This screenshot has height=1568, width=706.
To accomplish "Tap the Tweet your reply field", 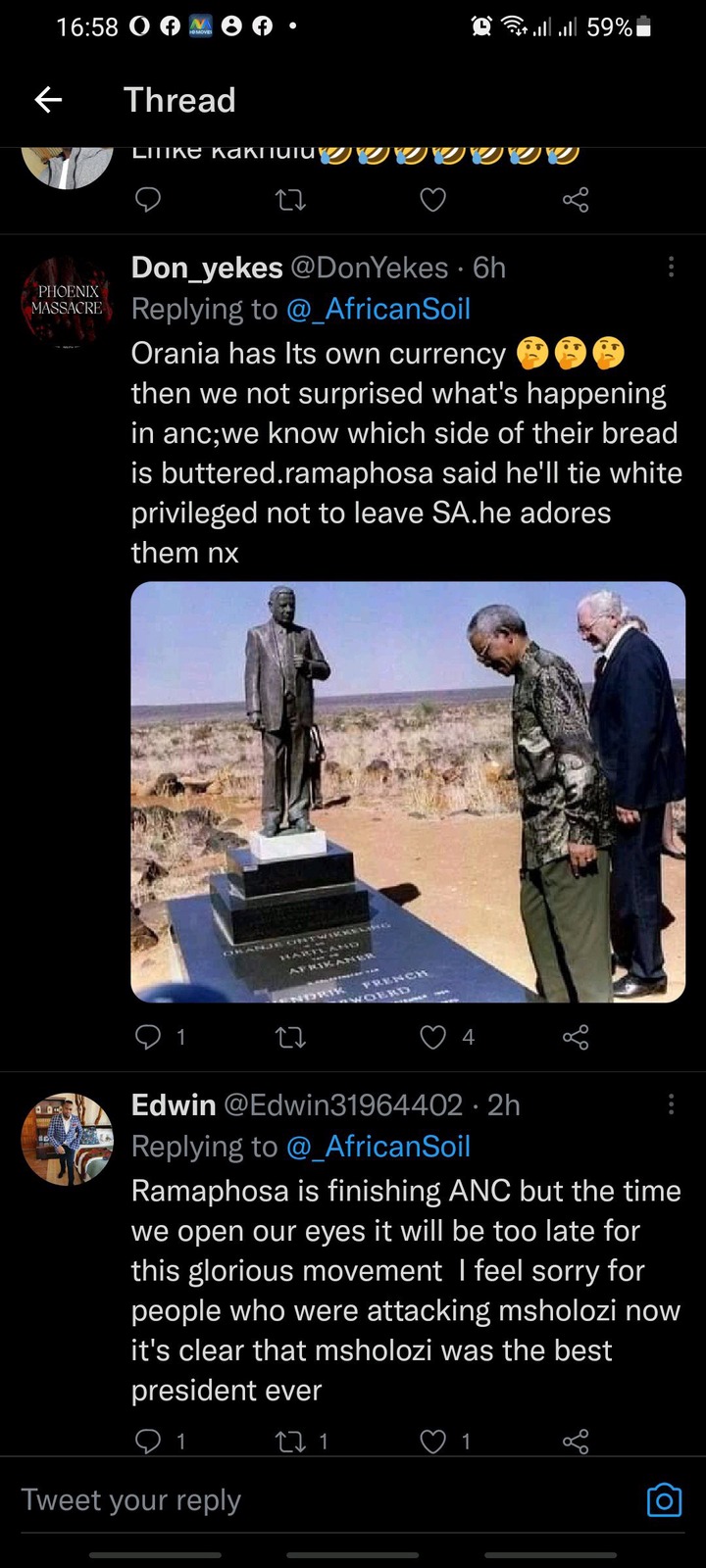I will 324,1500.
